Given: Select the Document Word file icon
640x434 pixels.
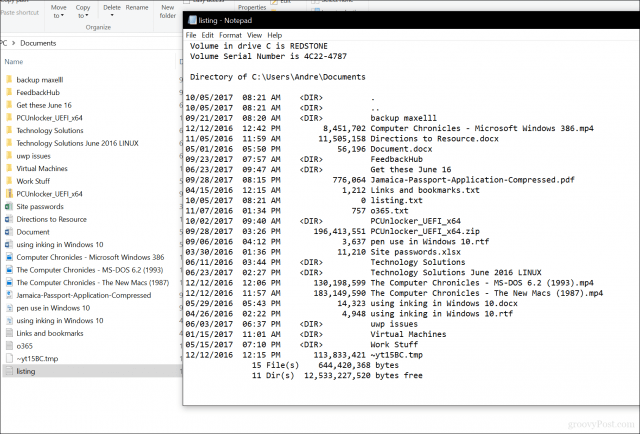Looking at the screenshot, I should (9, 231).
